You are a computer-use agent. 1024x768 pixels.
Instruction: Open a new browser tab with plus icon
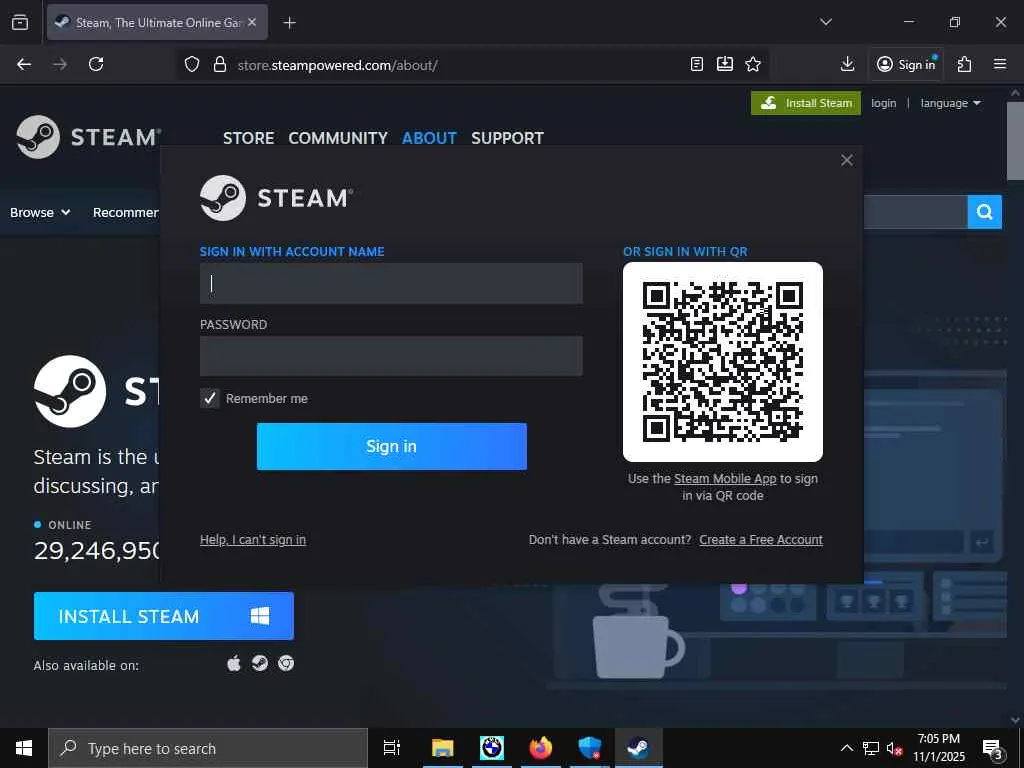pos(289,23)
